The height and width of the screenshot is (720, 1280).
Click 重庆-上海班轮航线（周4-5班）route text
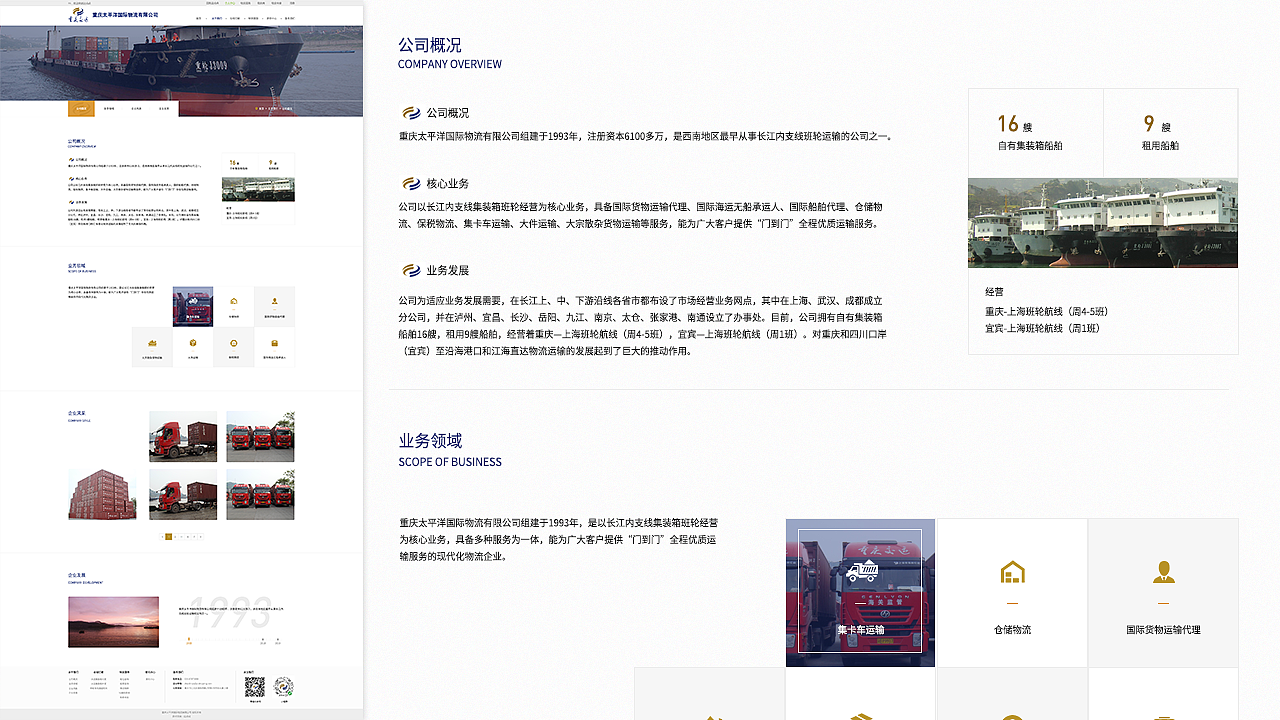pyautogui.click(x=1046, y=311)
